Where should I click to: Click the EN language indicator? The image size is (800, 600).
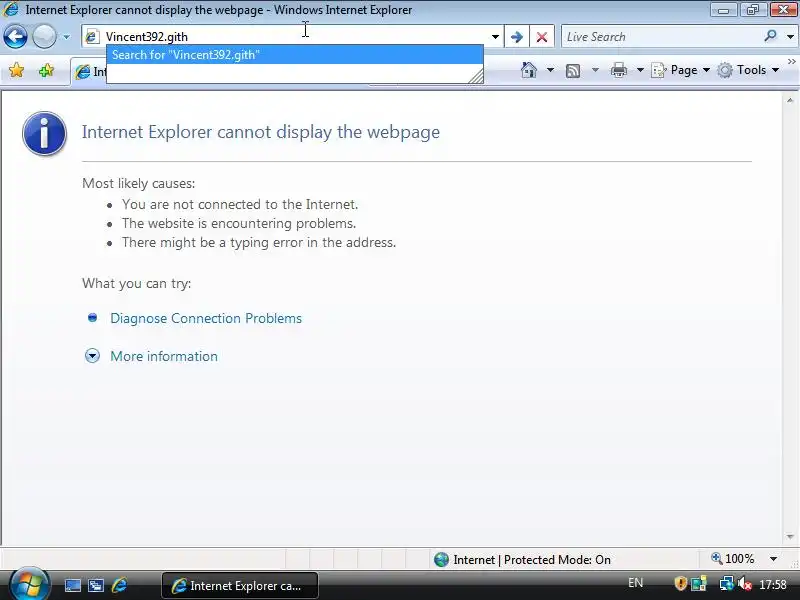pyautogui.click(x=635, y=583)
